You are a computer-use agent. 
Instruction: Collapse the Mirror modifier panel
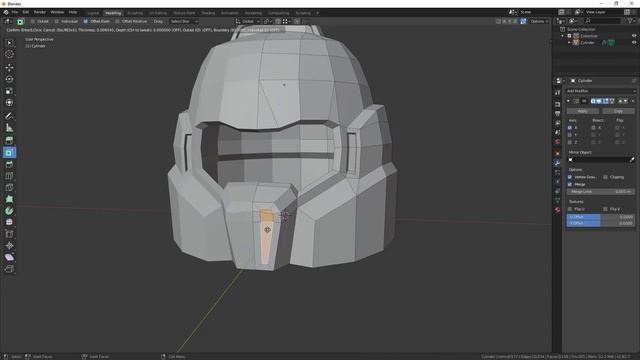[x=568, y=101]
